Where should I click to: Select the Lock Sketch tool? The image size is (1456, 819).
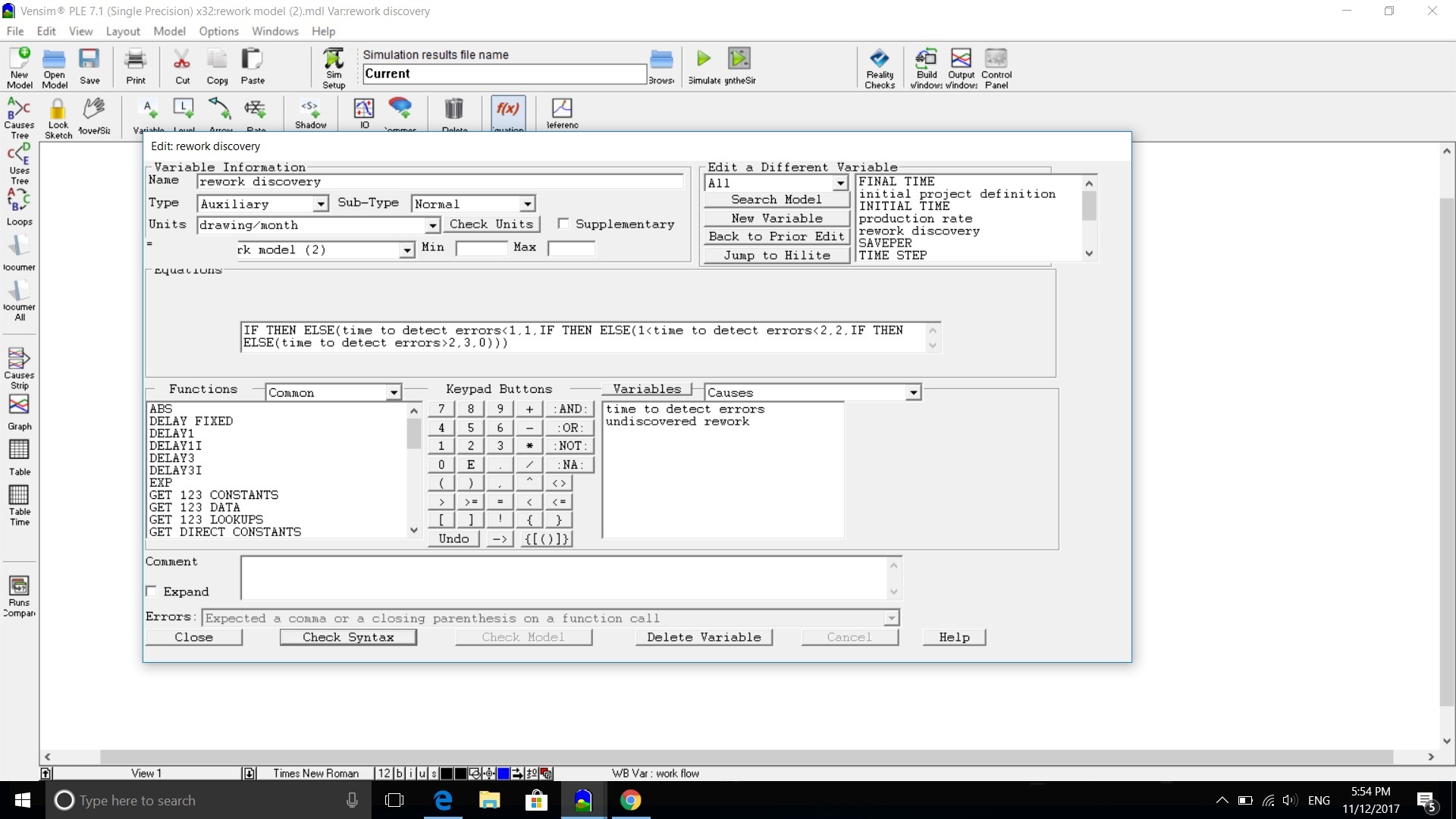pos(58,118)
